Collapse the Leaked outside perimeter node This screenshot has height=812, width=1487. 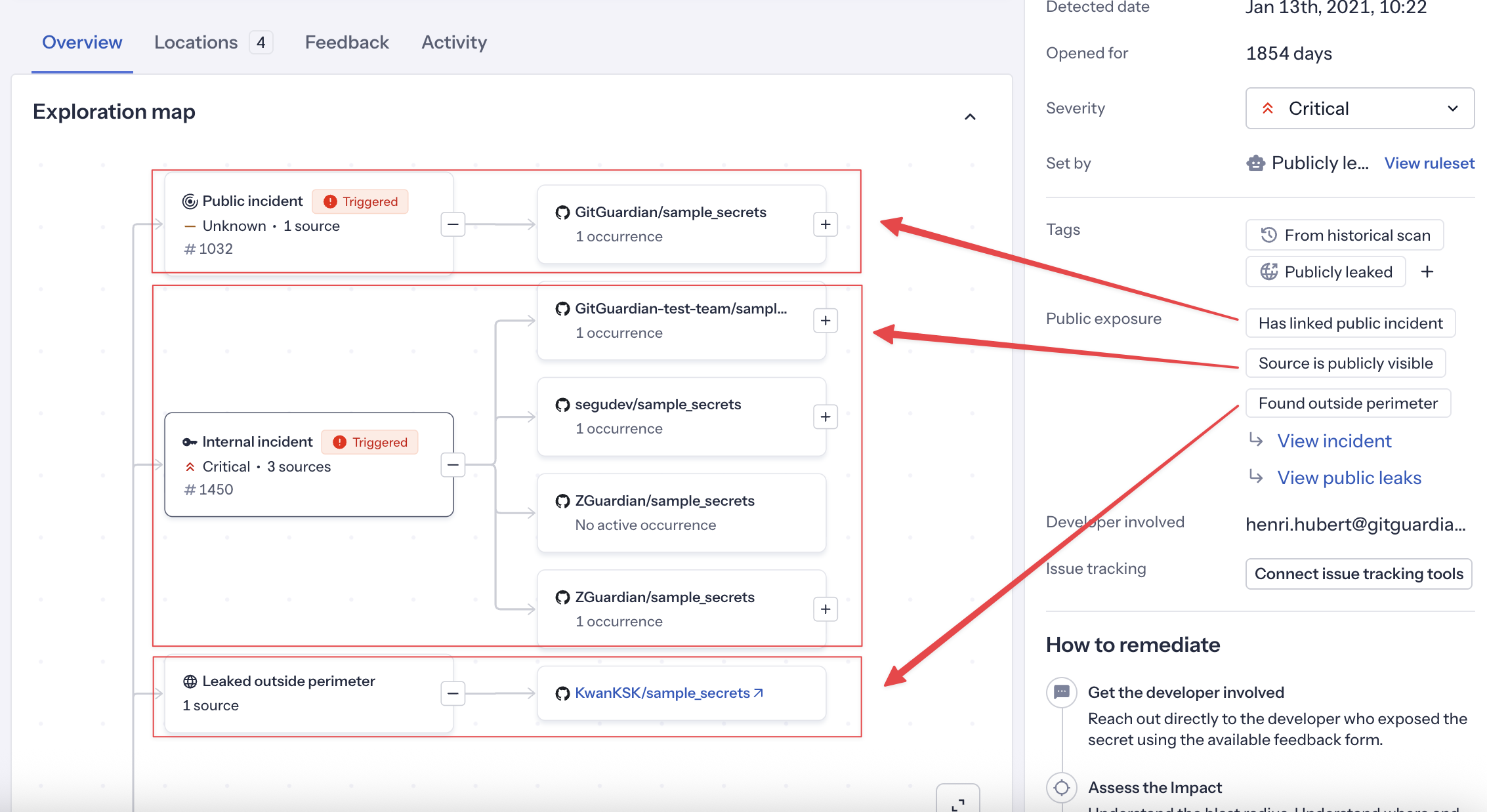[x=453, y=693]
